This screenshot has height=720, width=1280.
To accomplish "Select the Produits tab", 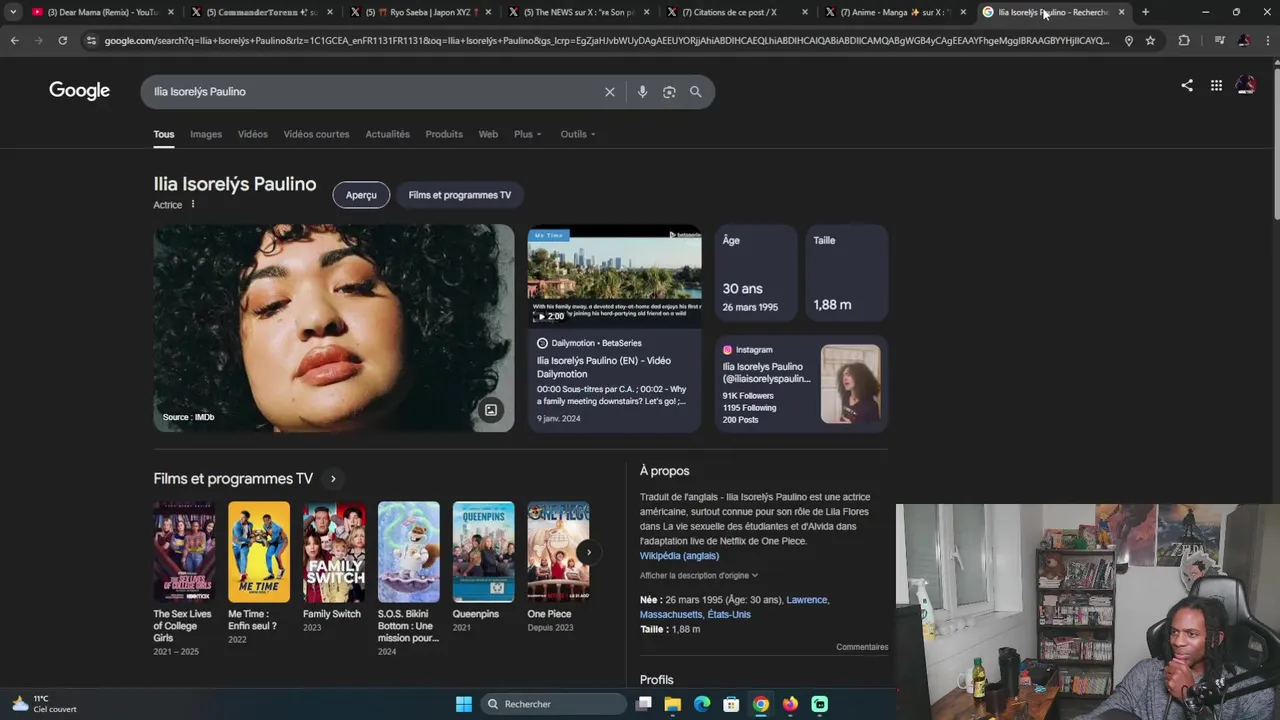I will click(x=444, y=134).
